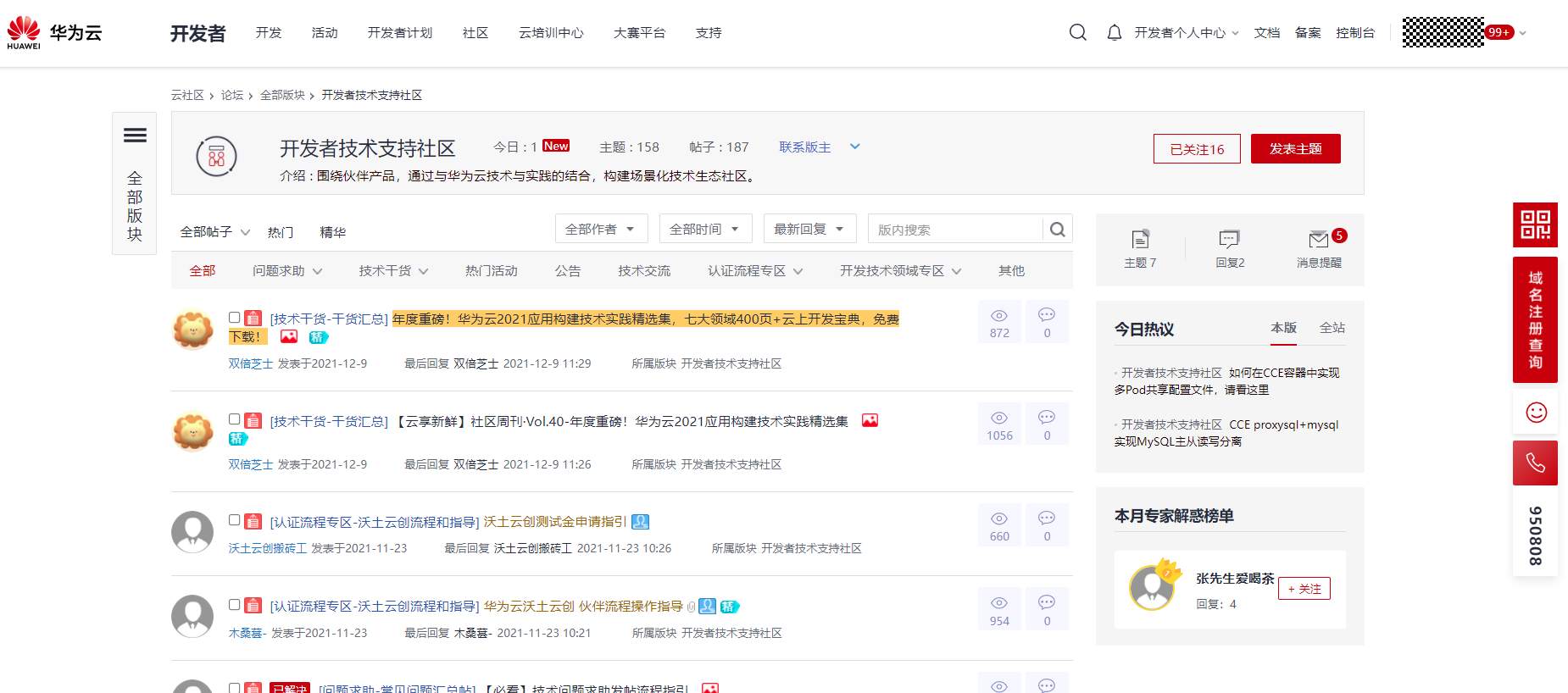1568x693 pixels.
Task: Click the 发表主题 button
Action: [x=1296, y=149]
